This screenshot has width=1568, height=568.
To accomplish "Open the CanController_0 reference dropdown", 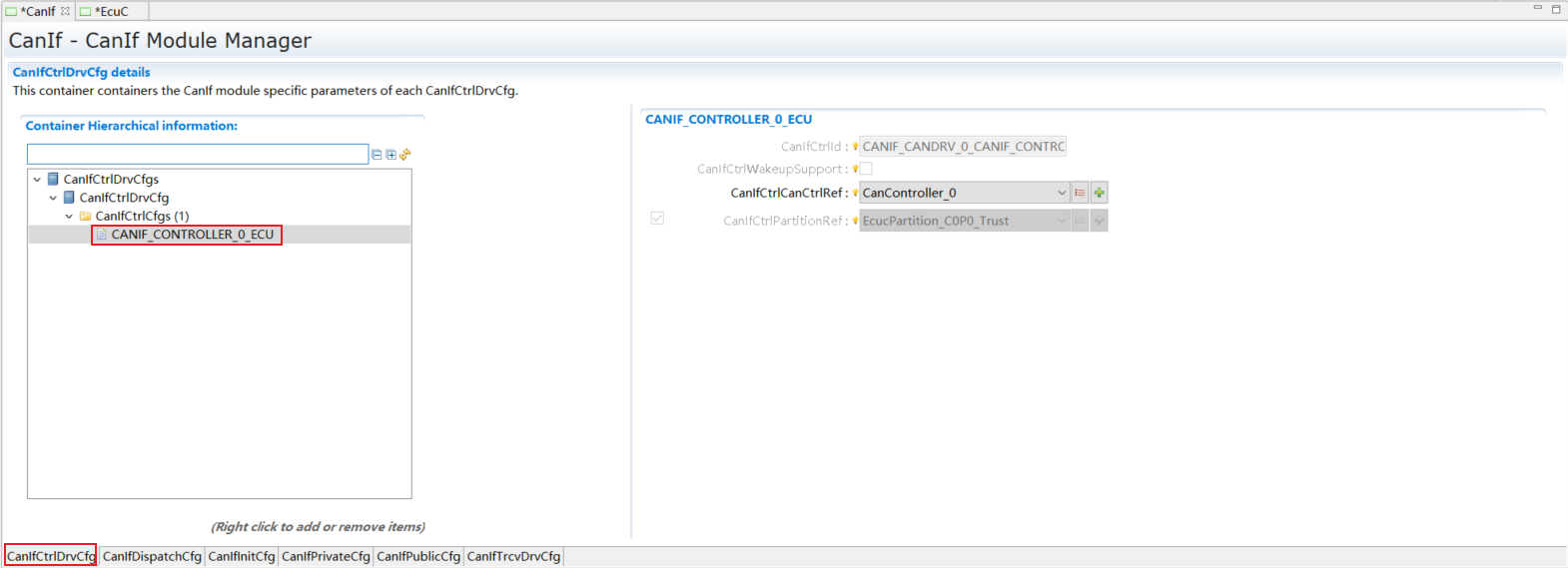I will (1061, 193).
